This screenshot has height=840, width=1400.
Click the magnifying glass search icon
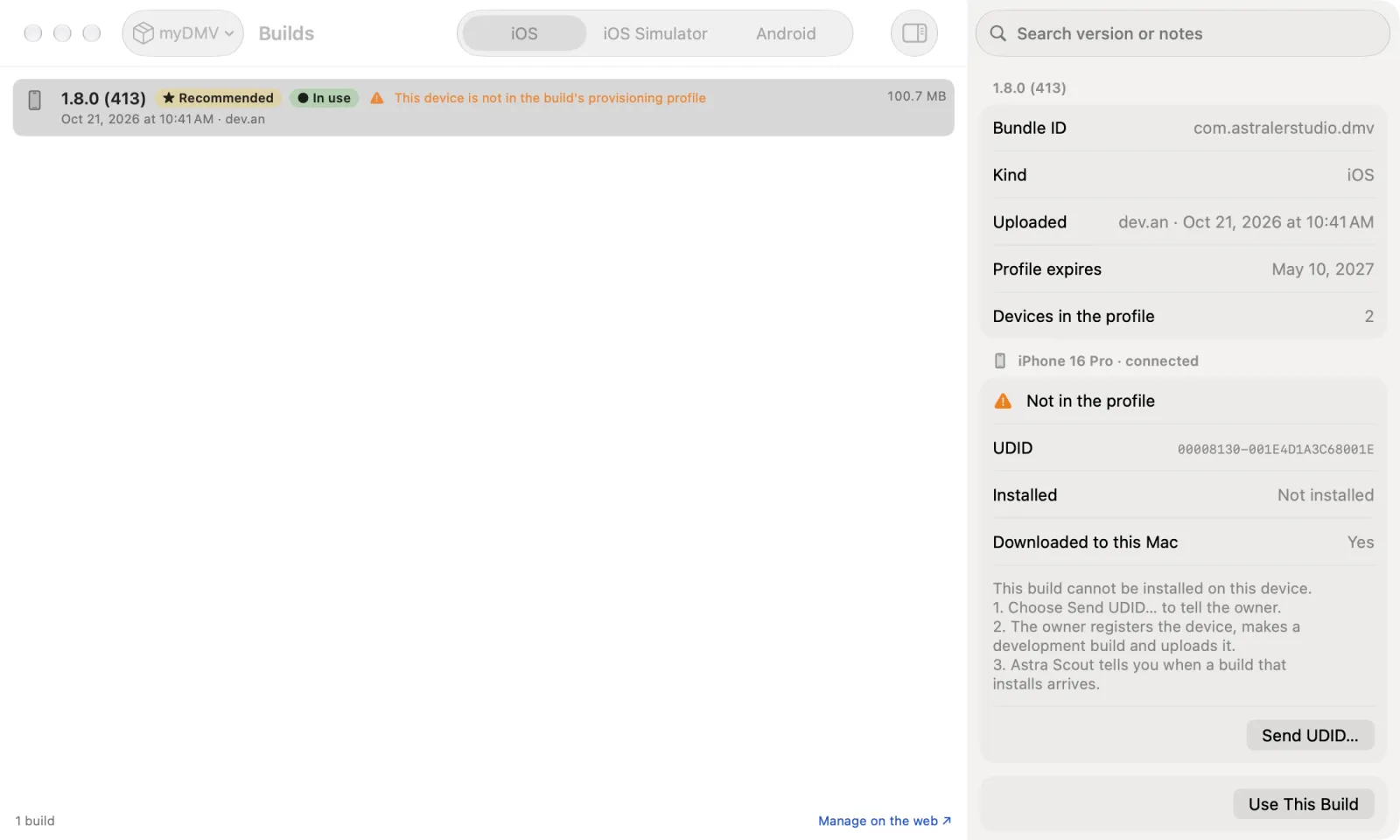click(997, 33)
